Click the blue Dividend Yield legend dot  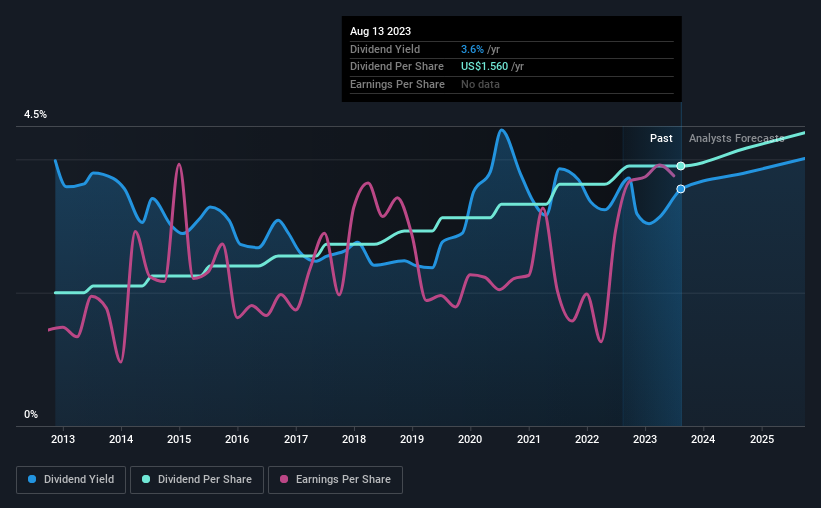[32, 479]
